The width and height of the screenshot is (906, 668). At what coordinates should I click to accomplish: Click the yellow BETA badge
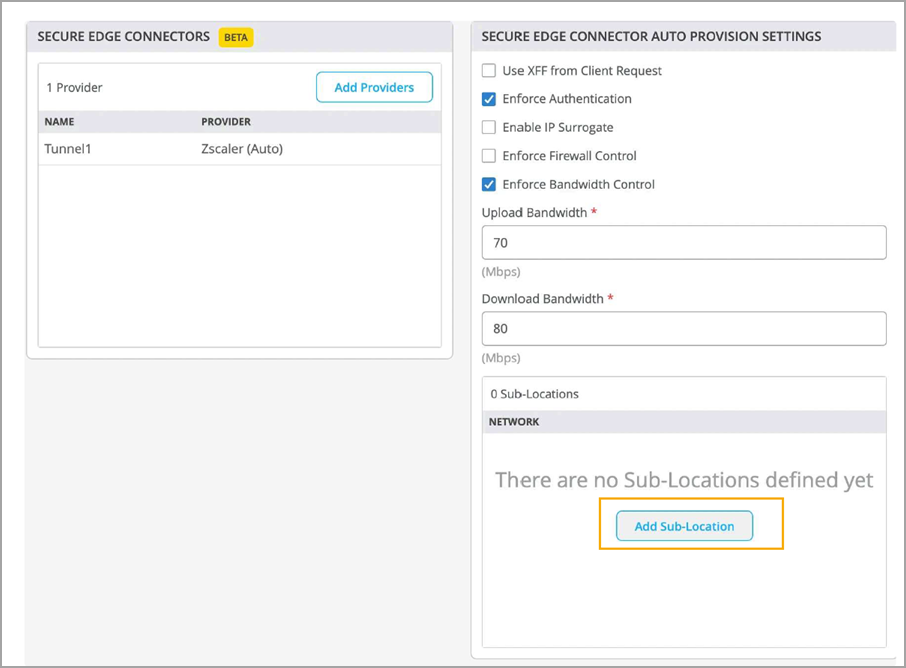click(x=237, y=37)
